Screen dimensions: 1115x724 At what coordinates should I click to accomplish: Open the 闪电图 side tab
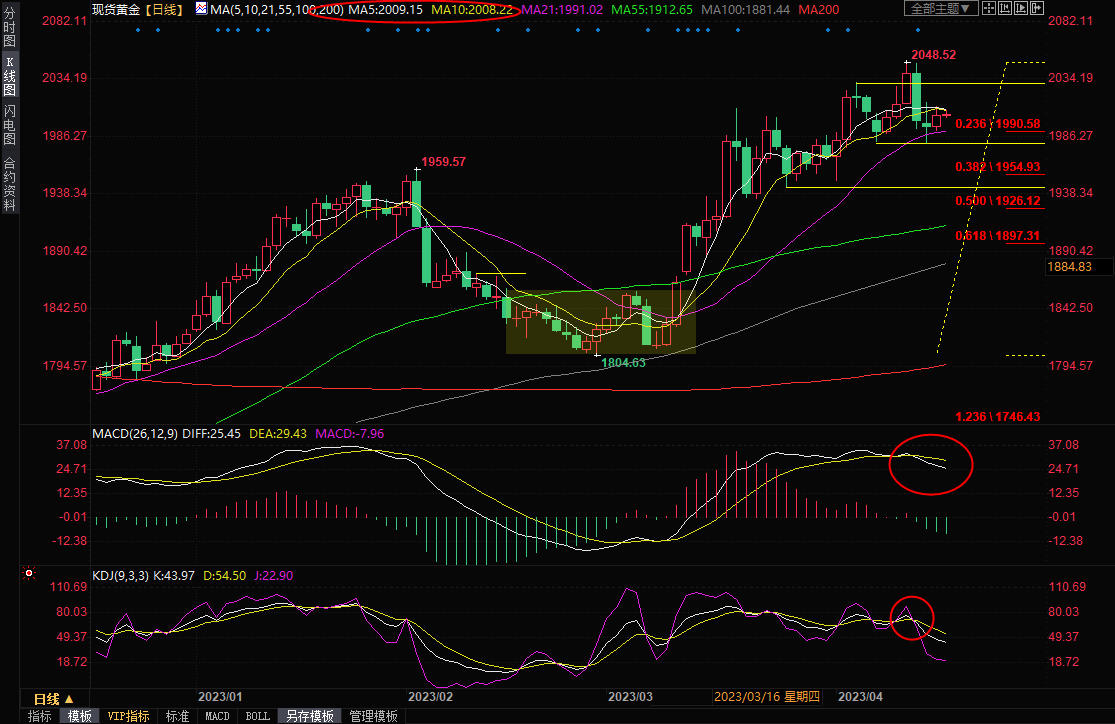9,124
